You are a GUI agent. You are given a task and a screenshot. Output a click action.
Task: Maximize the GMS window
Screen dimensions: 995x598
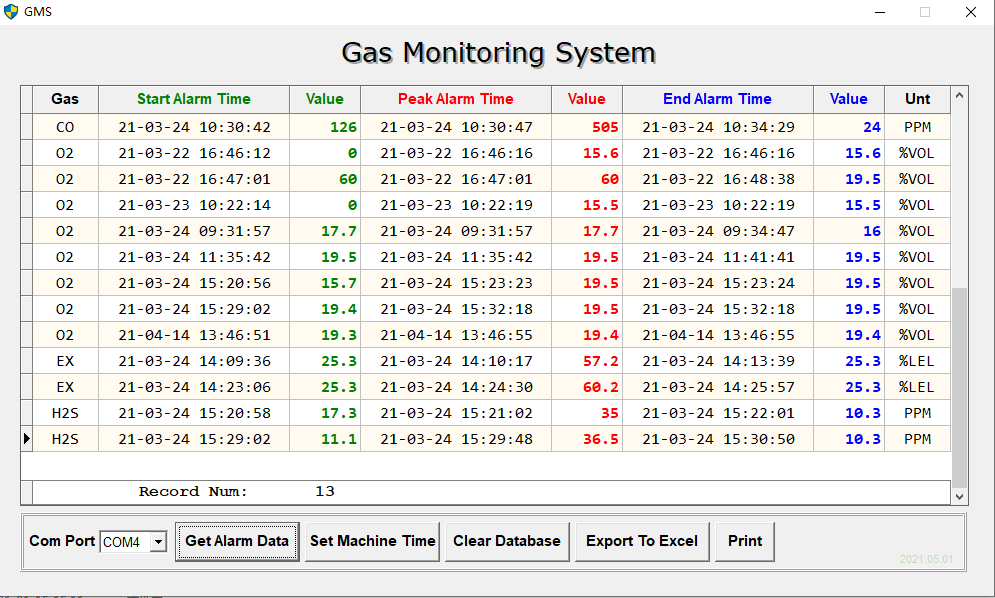tap(924, 12)
